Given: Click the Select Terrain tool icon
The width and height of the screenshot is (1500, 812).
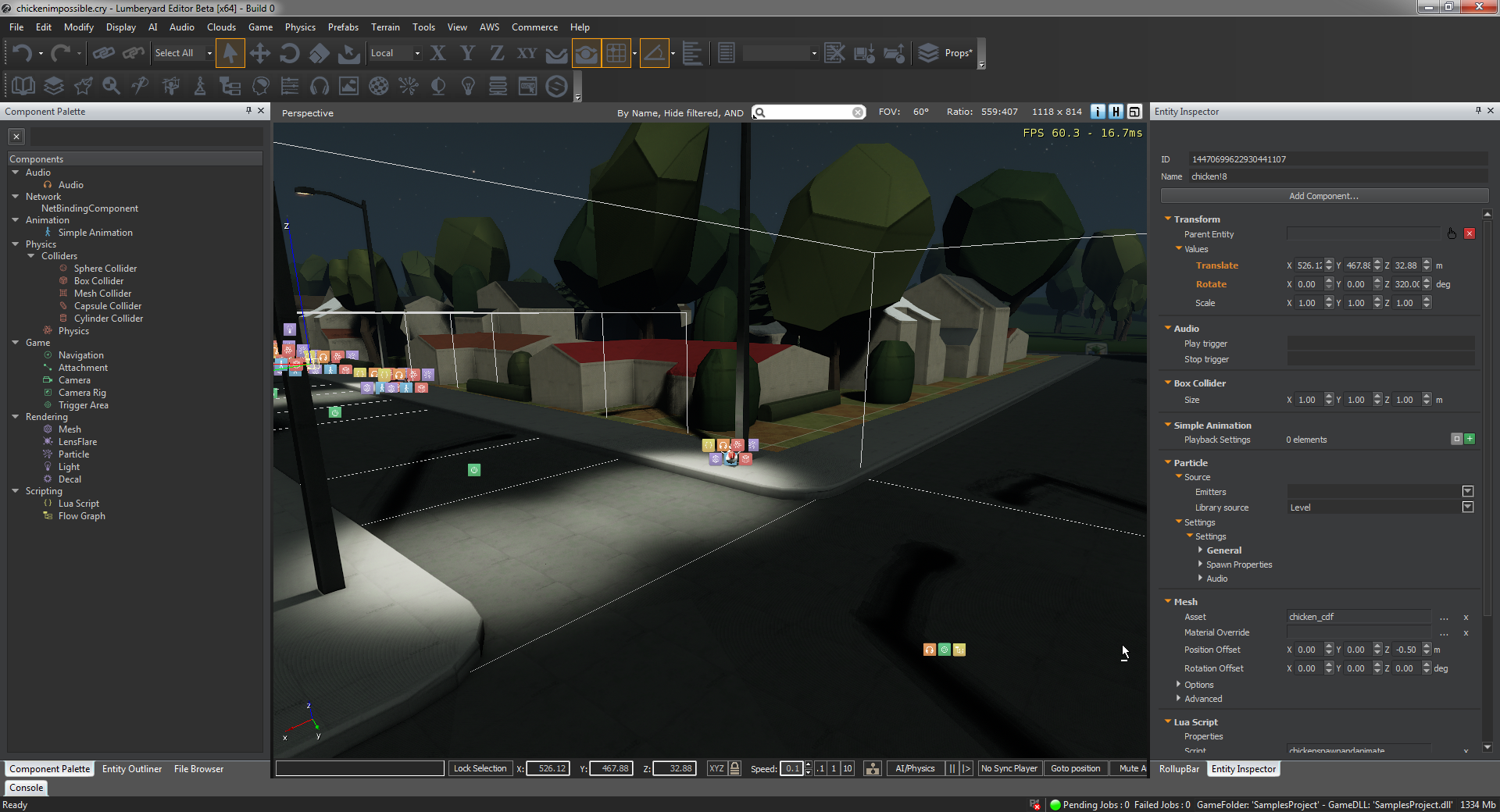Looking at the screenshot, I should 348,53.
